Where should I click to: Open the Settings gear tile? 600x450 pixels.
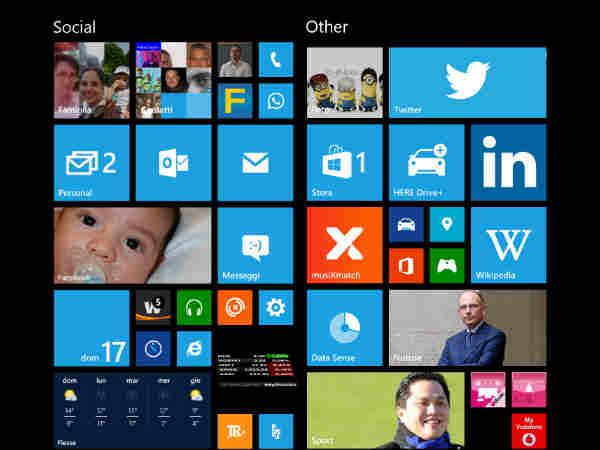point(276,307)
